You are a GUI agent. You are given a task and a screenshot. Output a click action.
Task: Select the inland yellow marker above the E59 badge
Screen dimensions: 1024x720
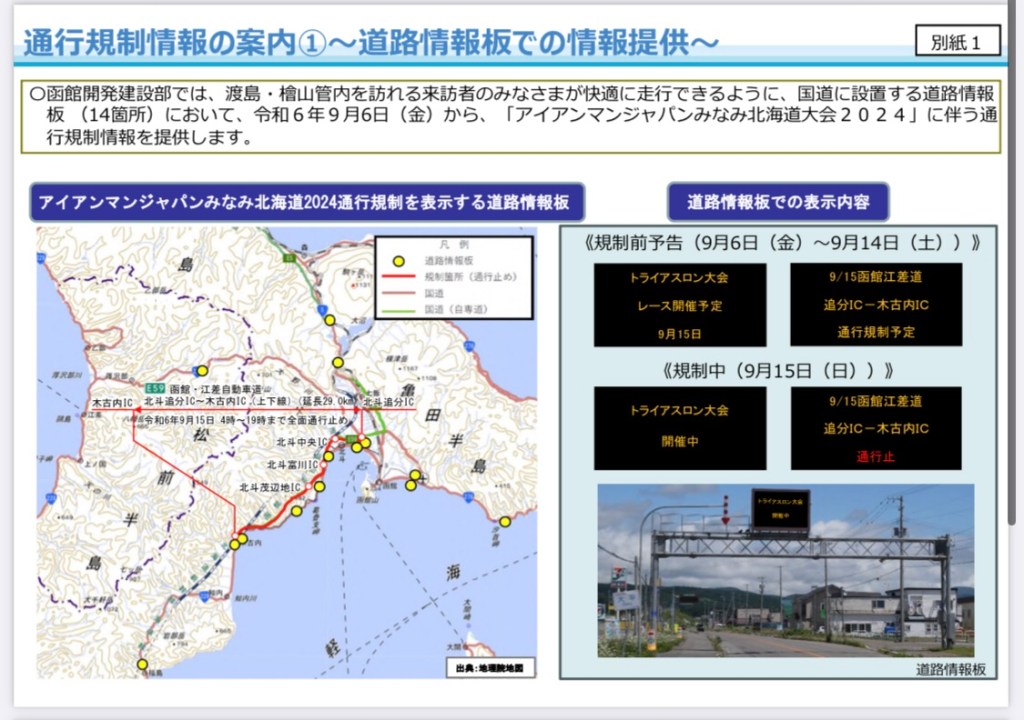pyautogui.click(x=201, y=370)
